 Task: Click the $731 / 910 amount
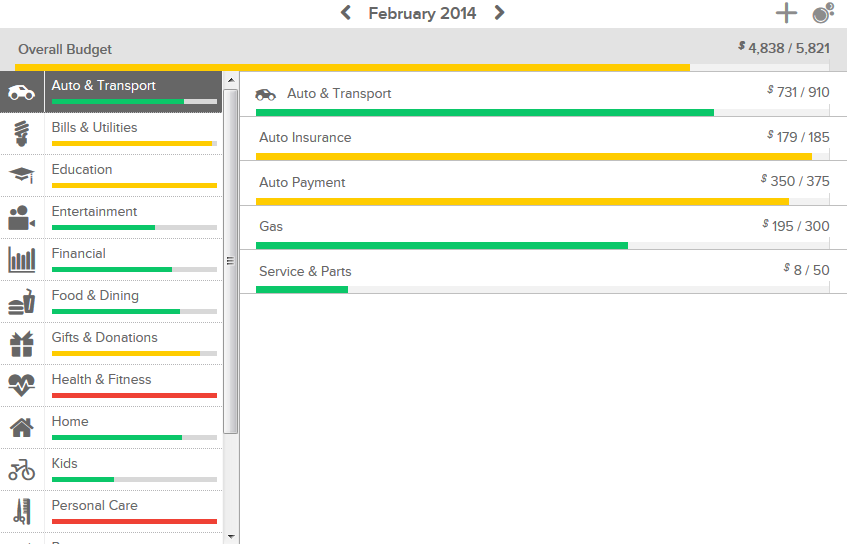[798, 92]
